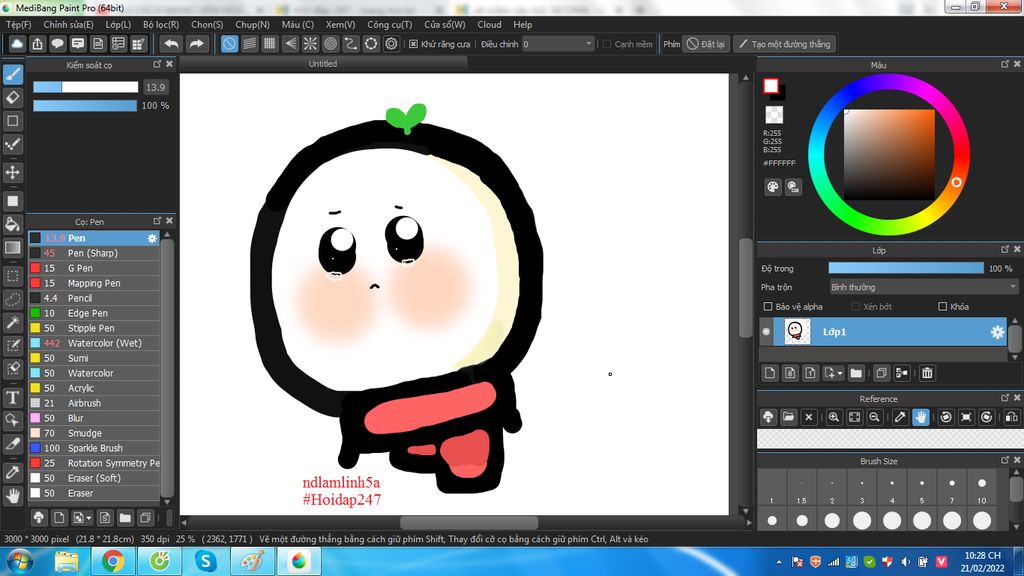
Task: Switch to the Untitled canvas tab
Action: (x=323, y=64)
